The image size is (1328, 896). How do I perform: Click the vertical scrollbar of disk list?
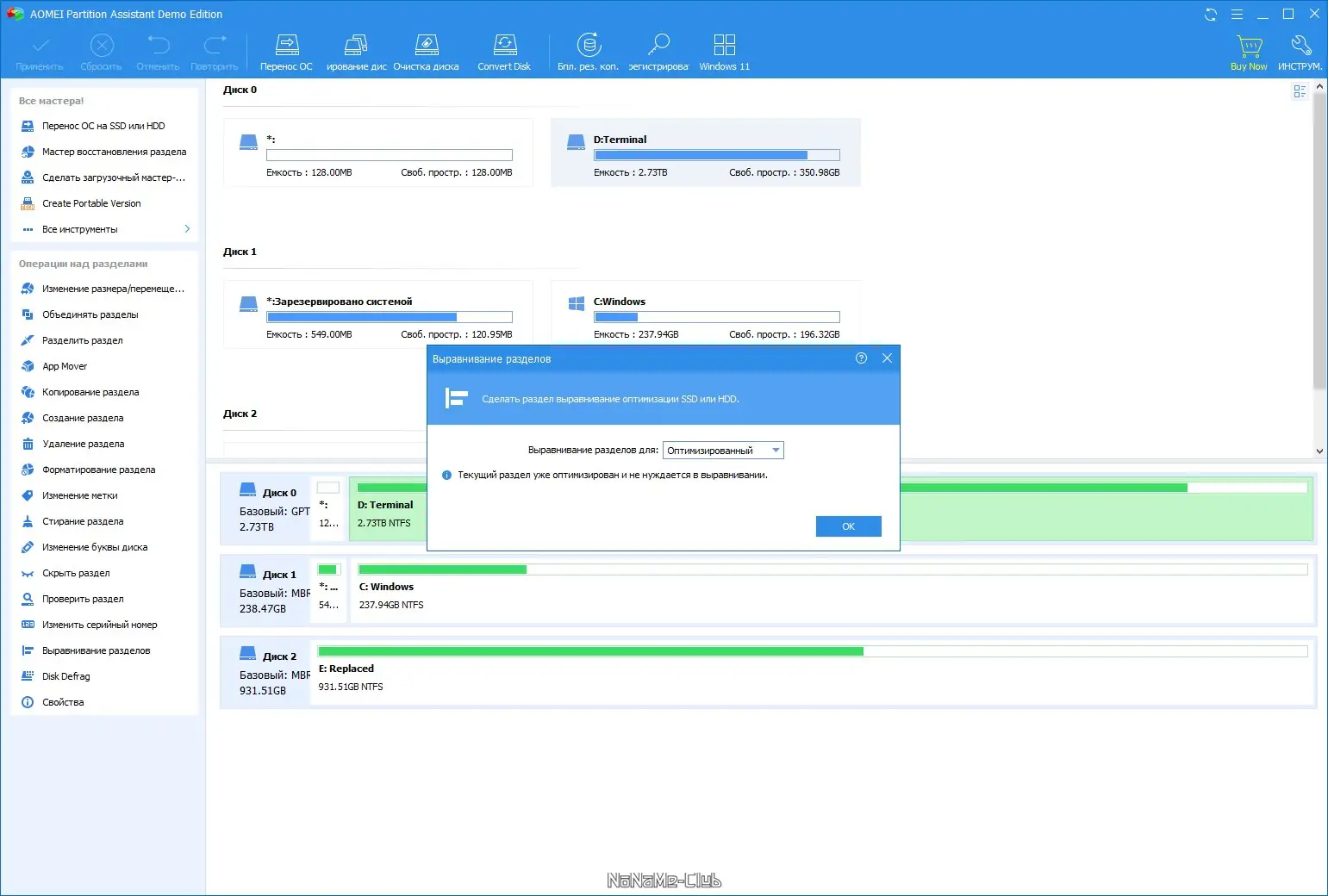[x=1319, y=241]
